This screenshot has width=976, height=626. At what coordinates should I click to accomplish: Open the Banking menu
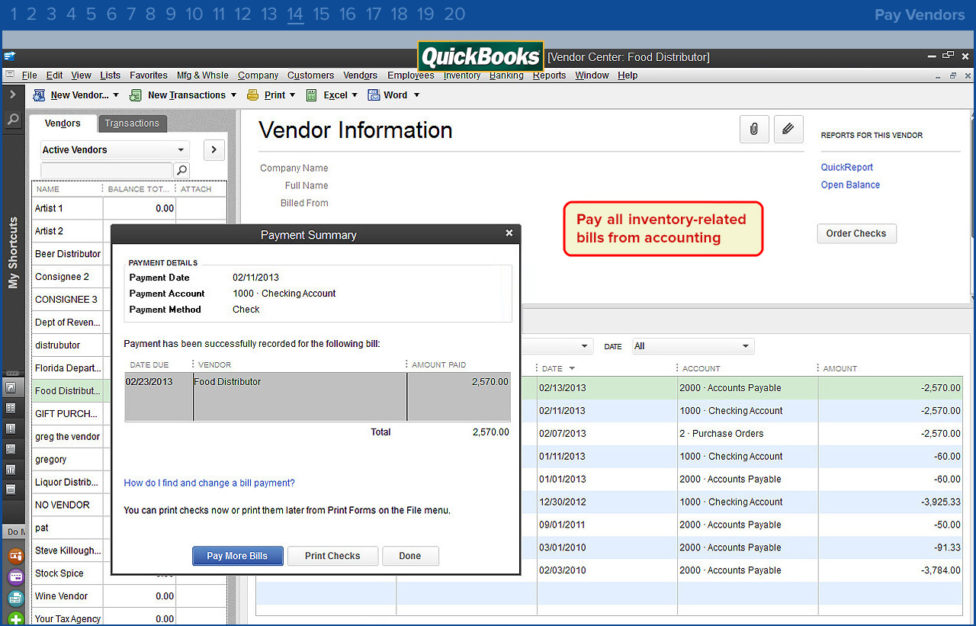point(506,75)
